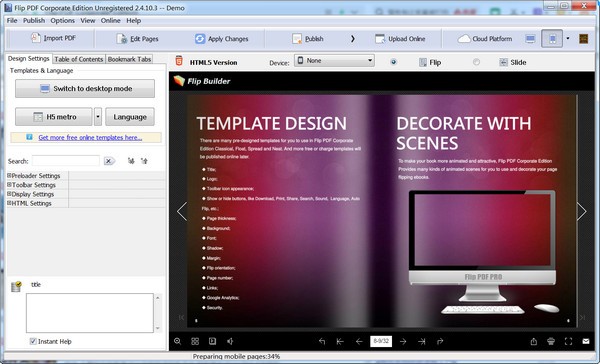Toggle sound speaker icon
This screenshot has width=600, height=364.
230,341
